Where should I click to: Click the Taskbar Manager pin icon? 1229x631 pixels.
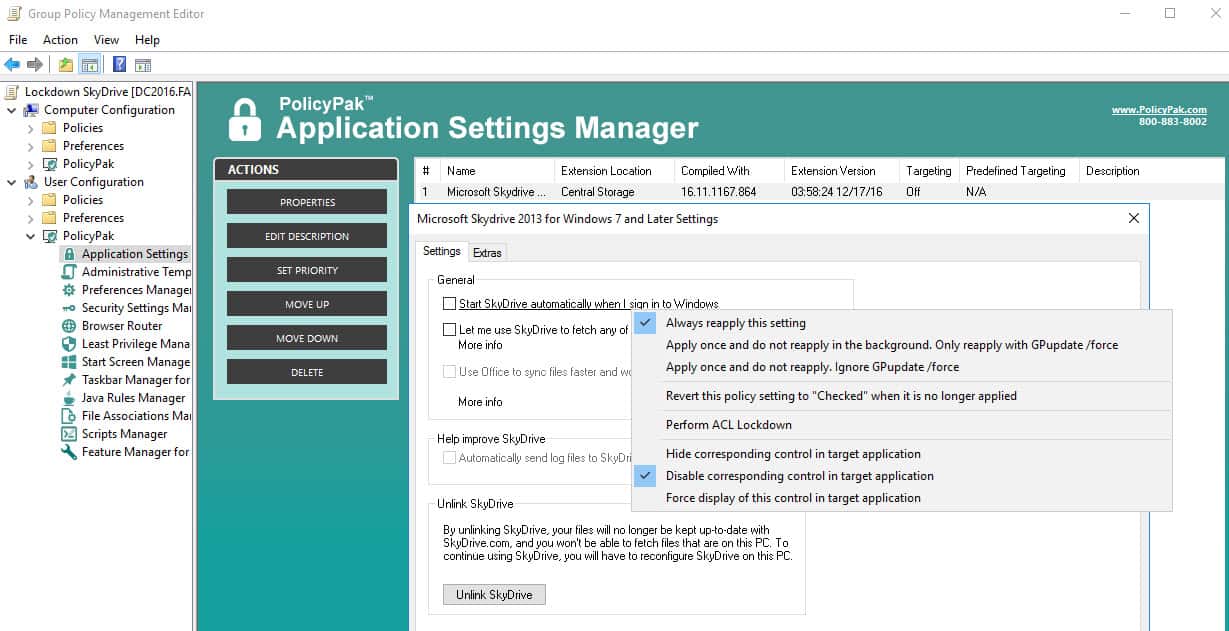click(69, 380)
